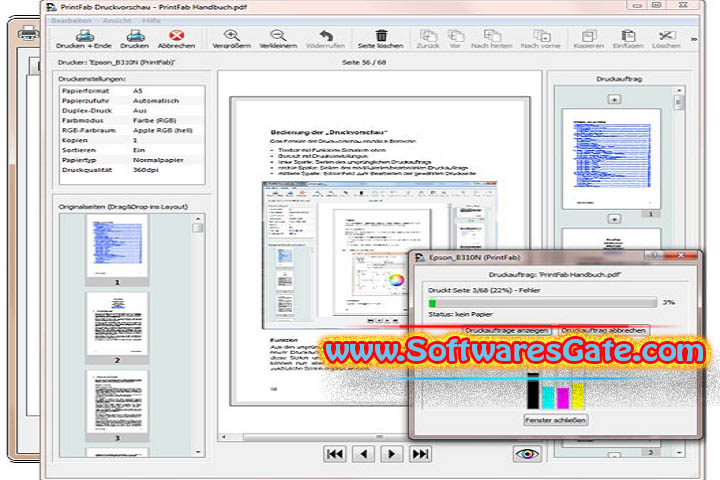Screen dimensions: 720x480
Task: Select Druckauftrag page 1 thumbnail
Action: (611, 159)
